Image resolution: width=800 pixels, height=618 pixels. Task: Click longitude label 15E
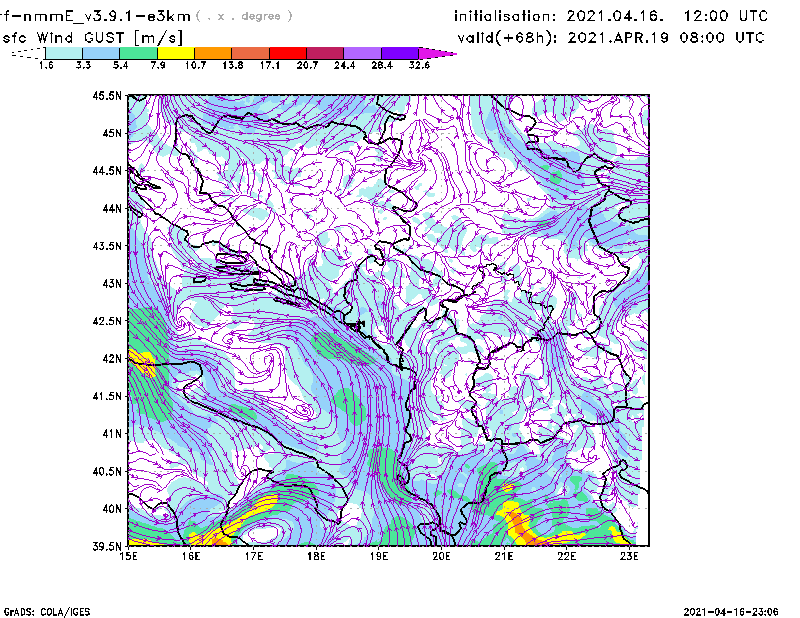coord(128,556)
